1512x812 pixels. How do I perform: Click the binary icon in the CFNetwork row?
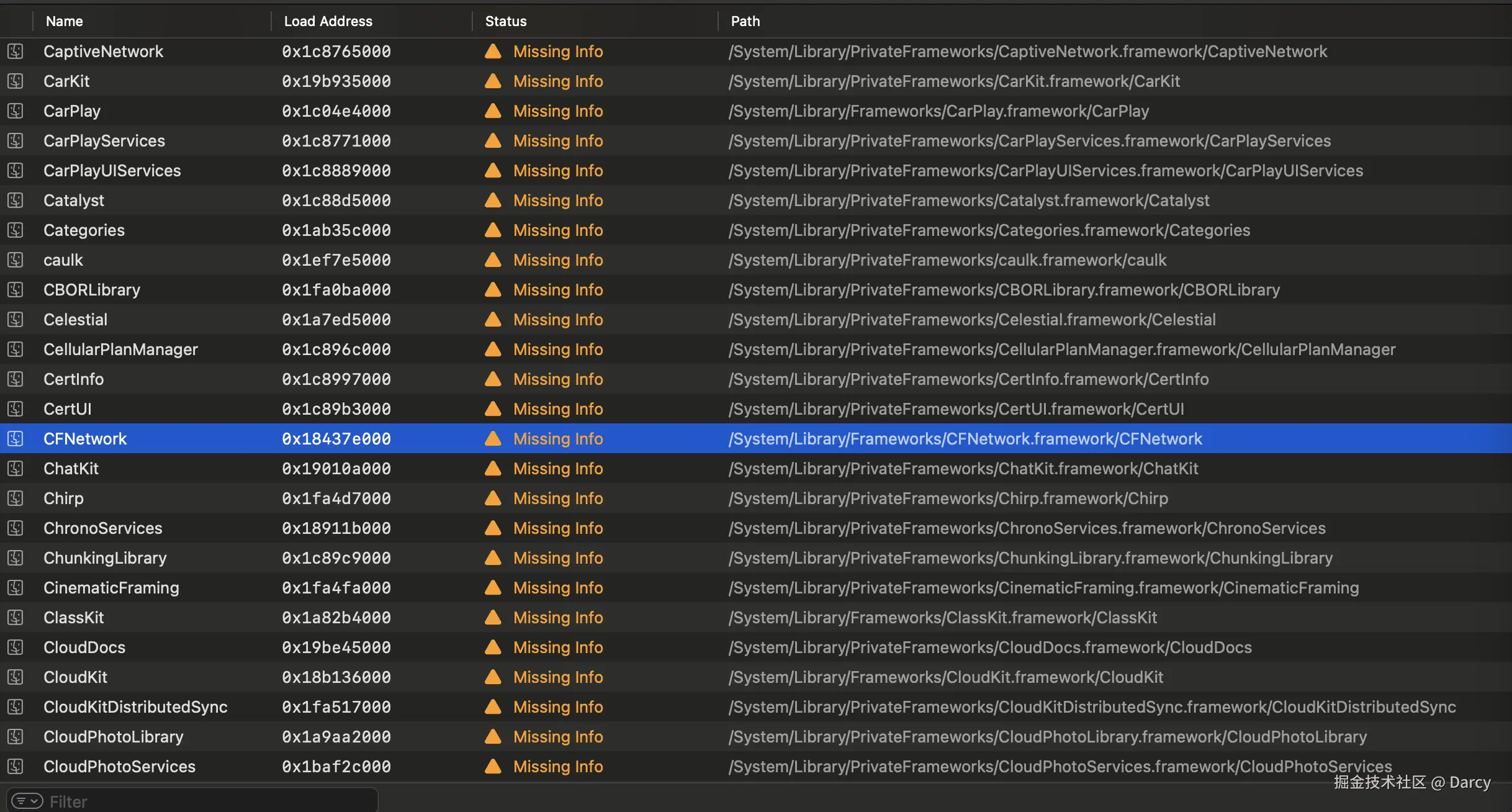pos(16,438)
